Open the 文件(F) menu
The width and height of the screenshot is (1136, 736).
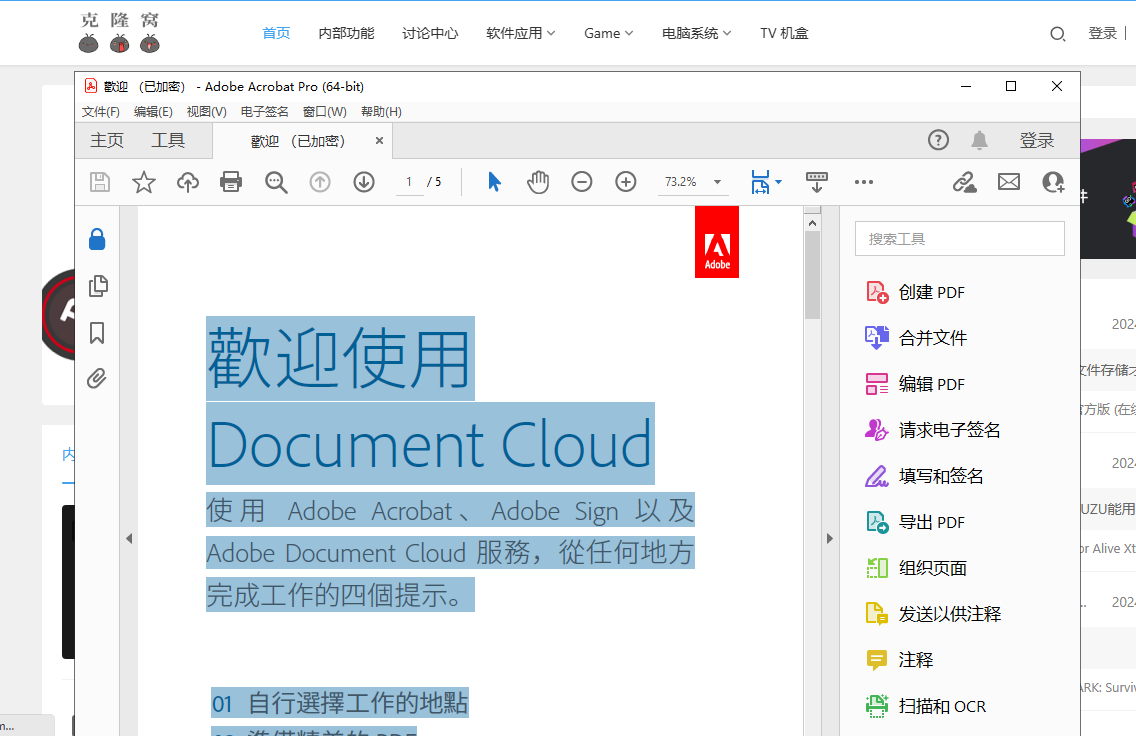pos(101,112)
